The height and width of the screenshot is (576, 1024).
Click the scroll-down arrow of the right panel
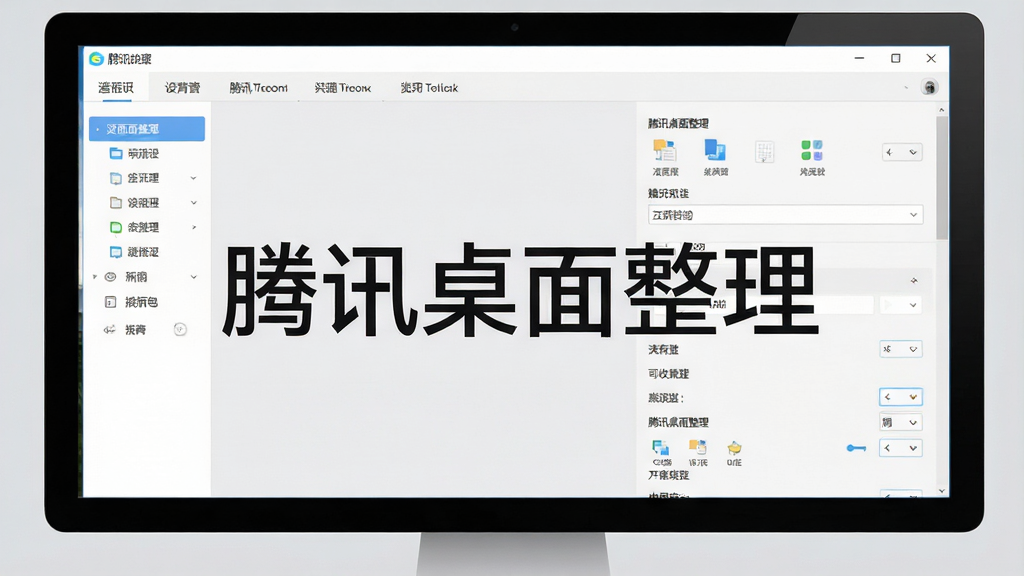click(941, 490)
